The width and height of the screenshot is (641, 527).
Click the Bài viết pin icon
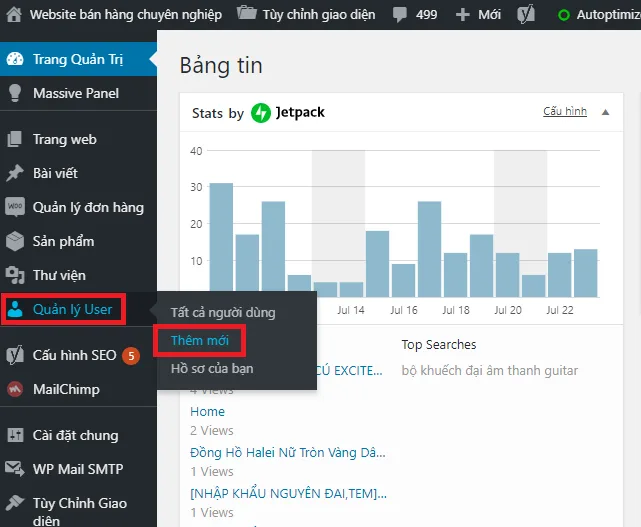click(15, 173)
